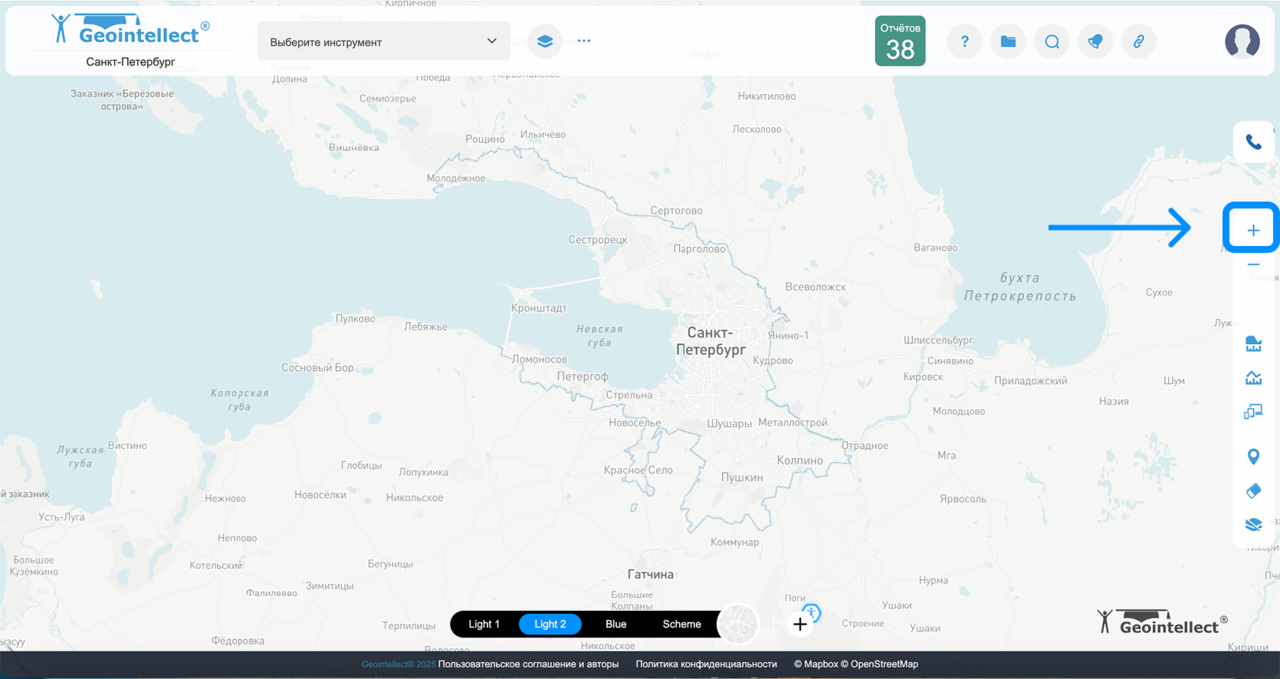Open 'Политика конфиденциальности' link
The image size is (1280, 679).
coord(706,664)
